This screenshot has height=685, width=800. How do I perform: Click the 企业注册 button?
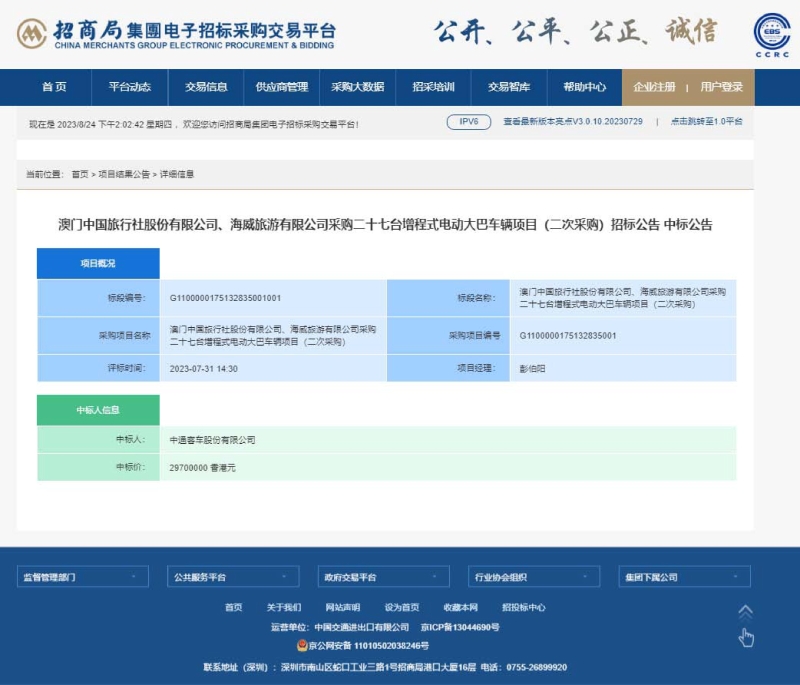pos(654,87)
